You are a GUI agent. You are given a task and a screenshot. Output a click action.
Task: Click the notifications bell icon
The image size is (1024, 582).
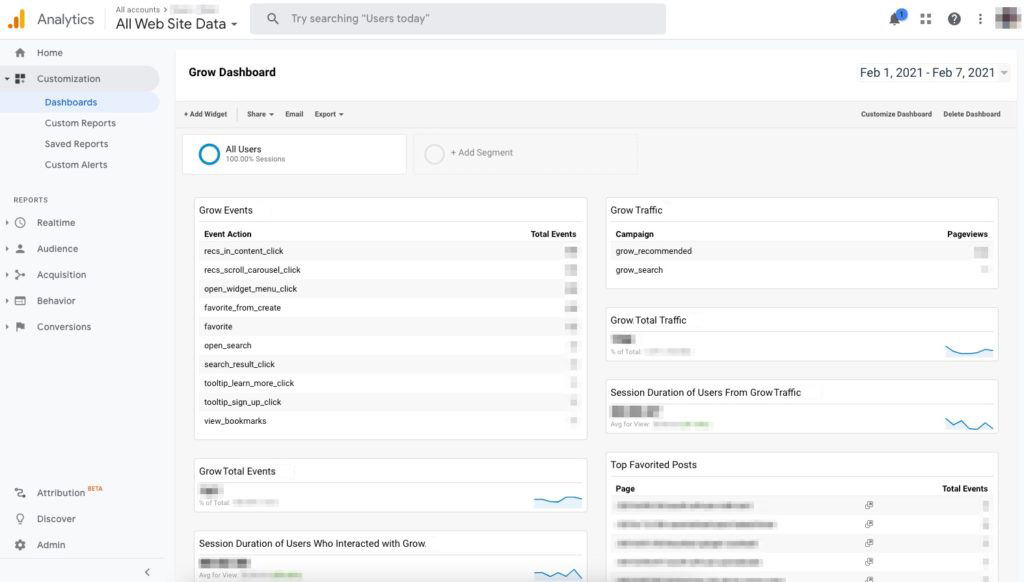click(895, 18)
